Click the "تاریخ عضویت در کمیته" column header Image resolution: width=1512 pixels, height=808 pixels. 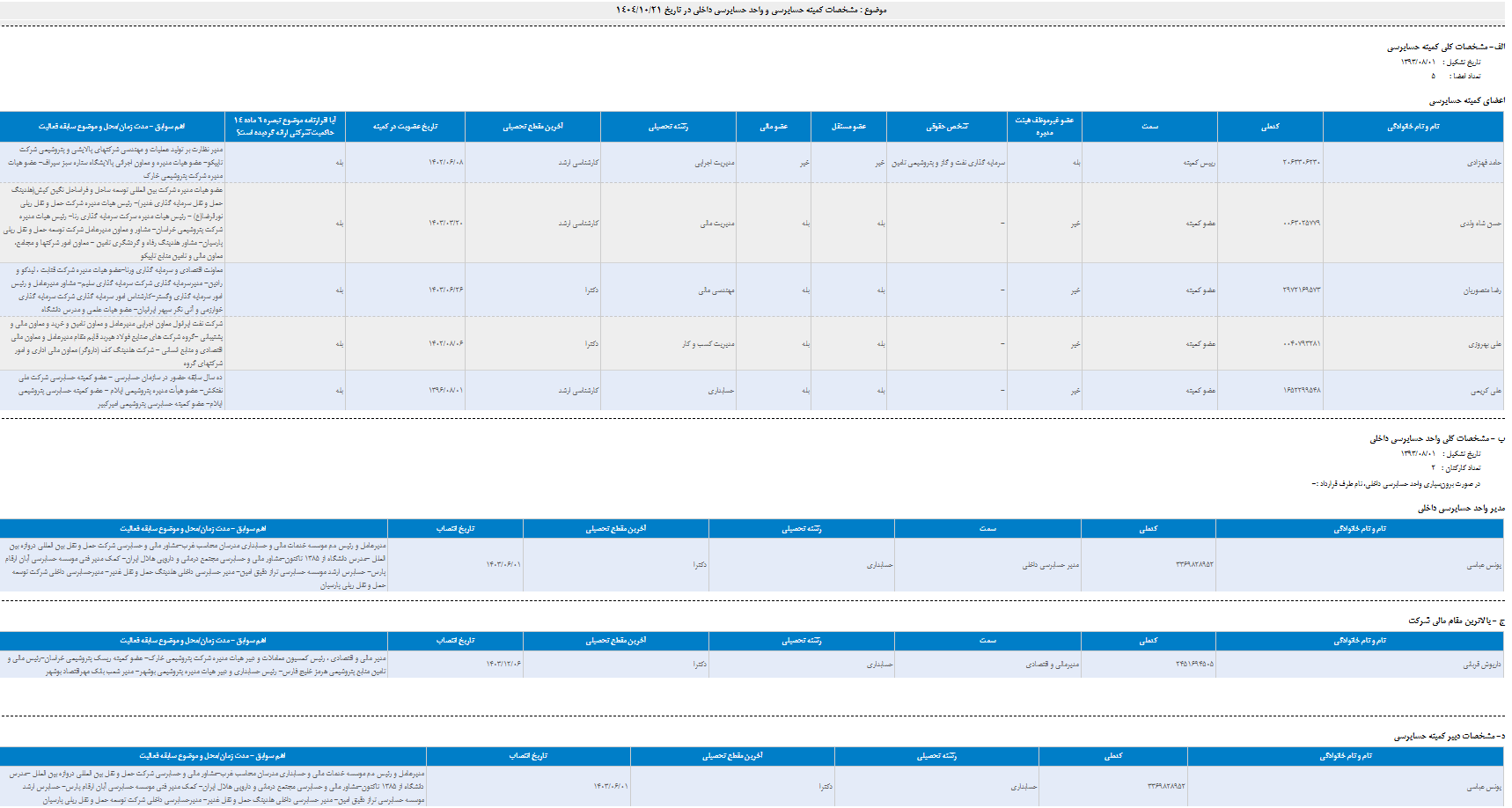(405, 127)
